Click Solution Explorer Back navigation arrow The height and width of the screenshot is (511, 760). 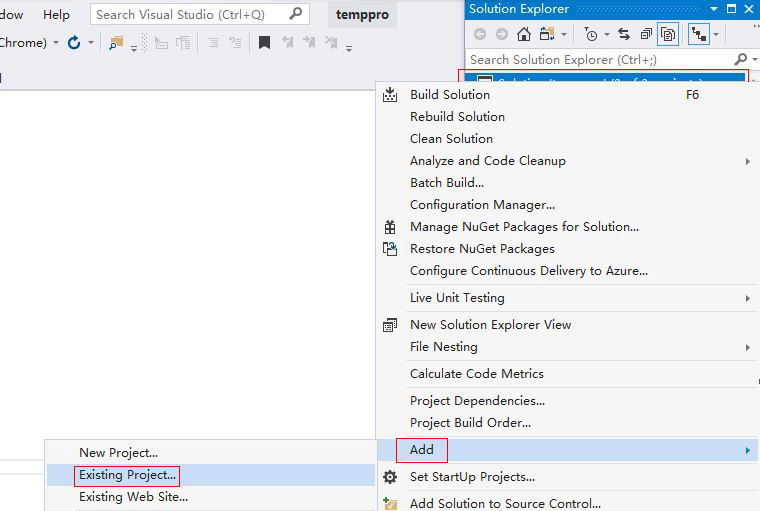[480, 34]
